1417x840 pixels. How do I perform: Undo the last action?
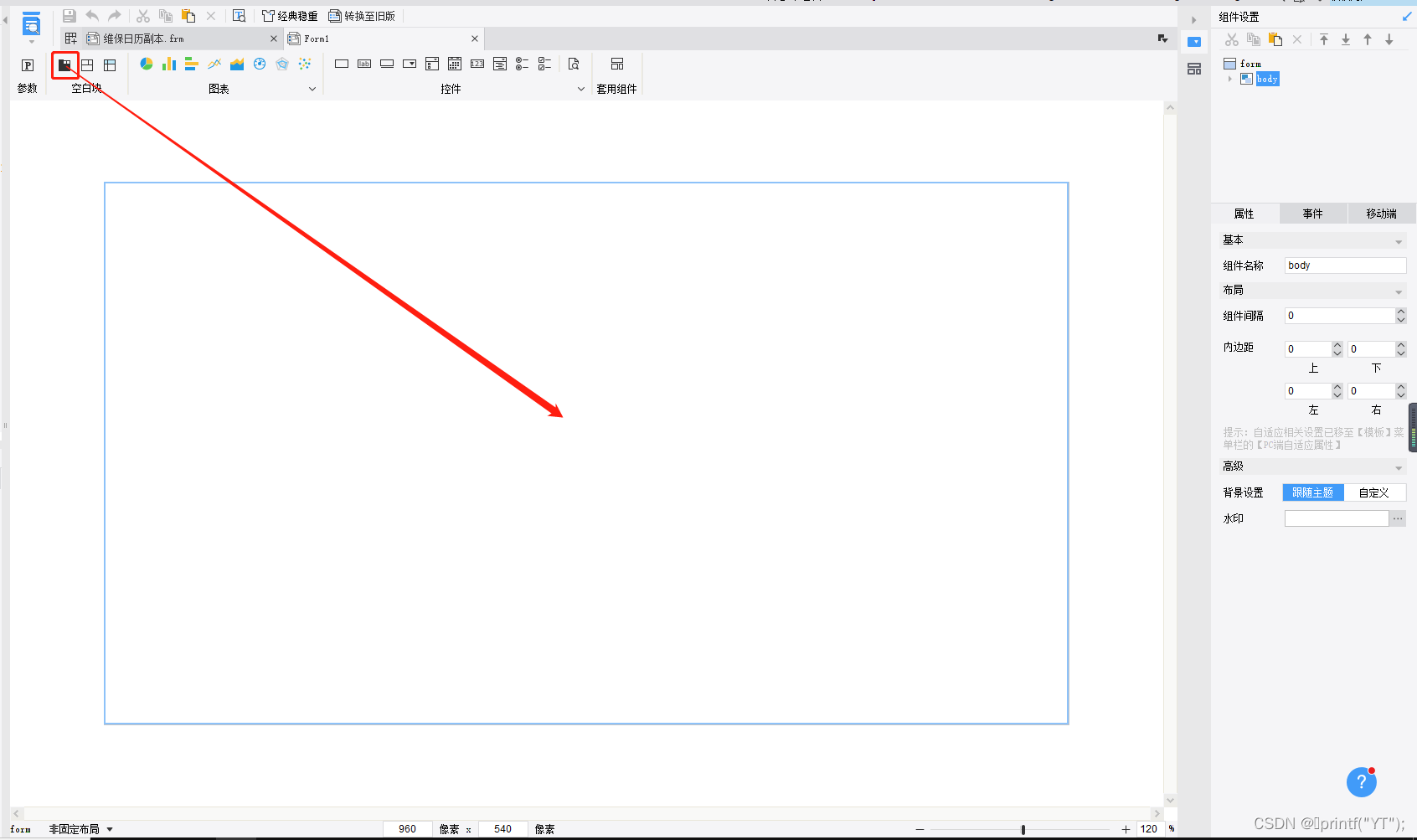92,16
